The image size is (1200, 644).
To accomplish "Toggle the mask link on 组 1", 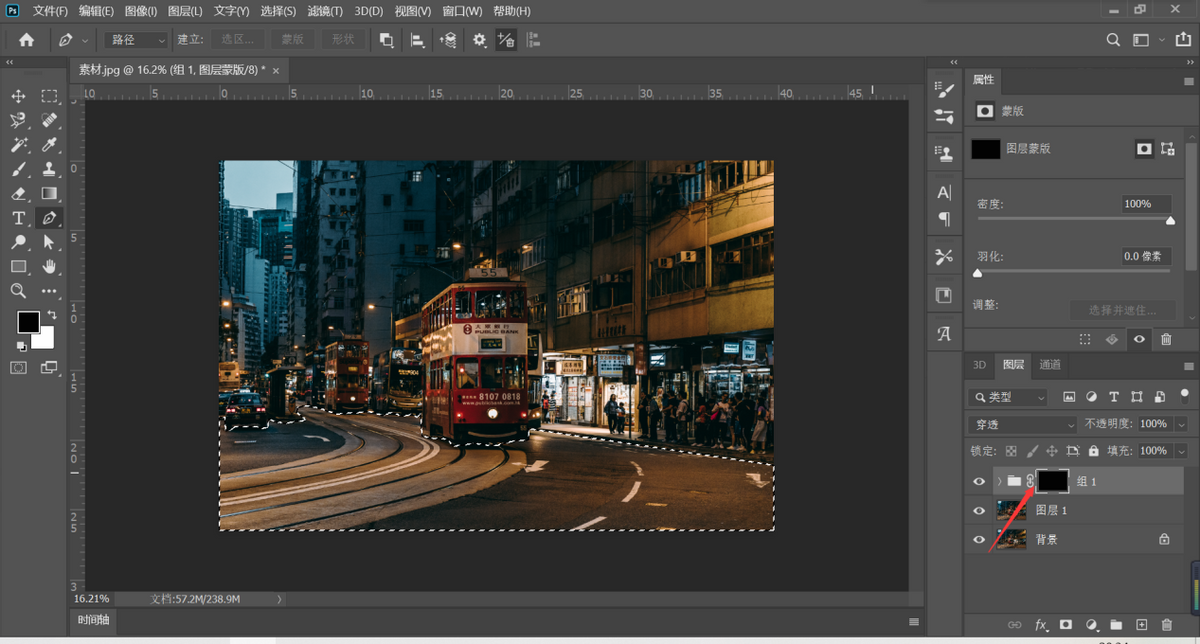I will click(x=1030, y=481).
